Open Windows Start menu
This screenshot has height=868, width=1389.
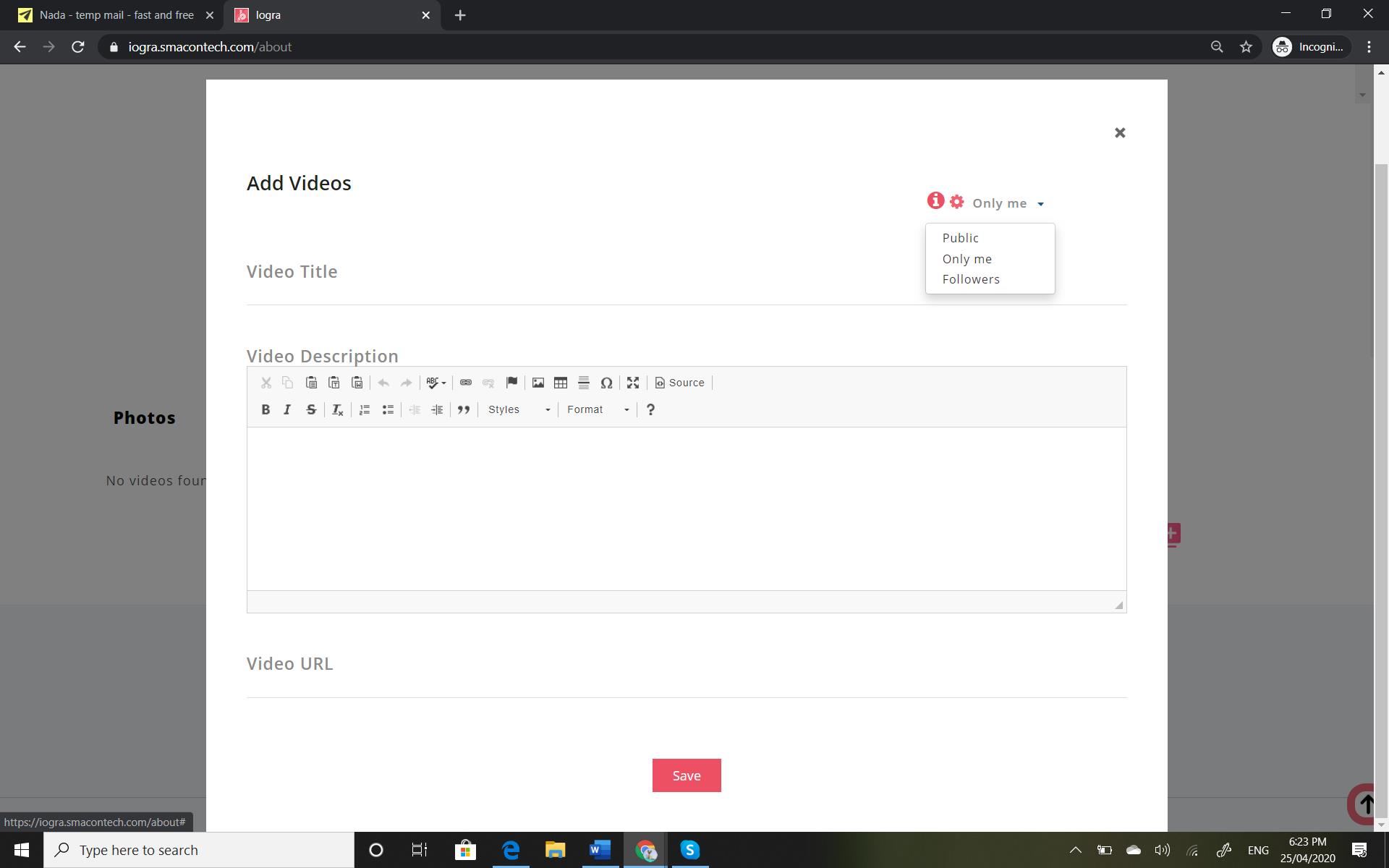22,850
